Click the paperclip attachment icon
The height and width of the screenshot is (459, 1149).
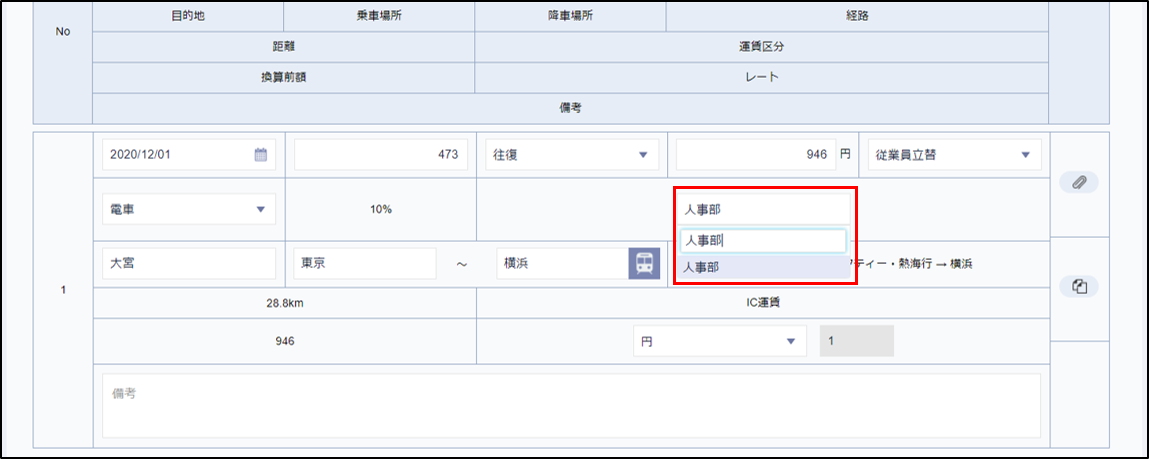click(x=1078, y=182)
